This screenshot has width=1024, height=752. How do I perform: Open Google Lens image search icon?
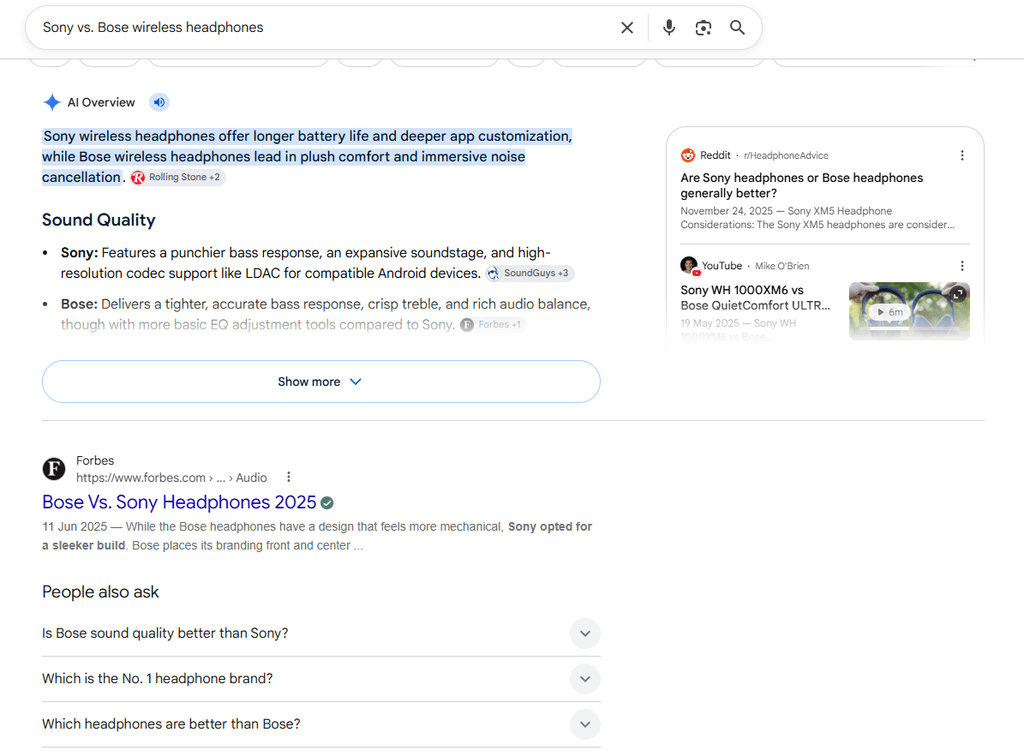pos(703,27)
